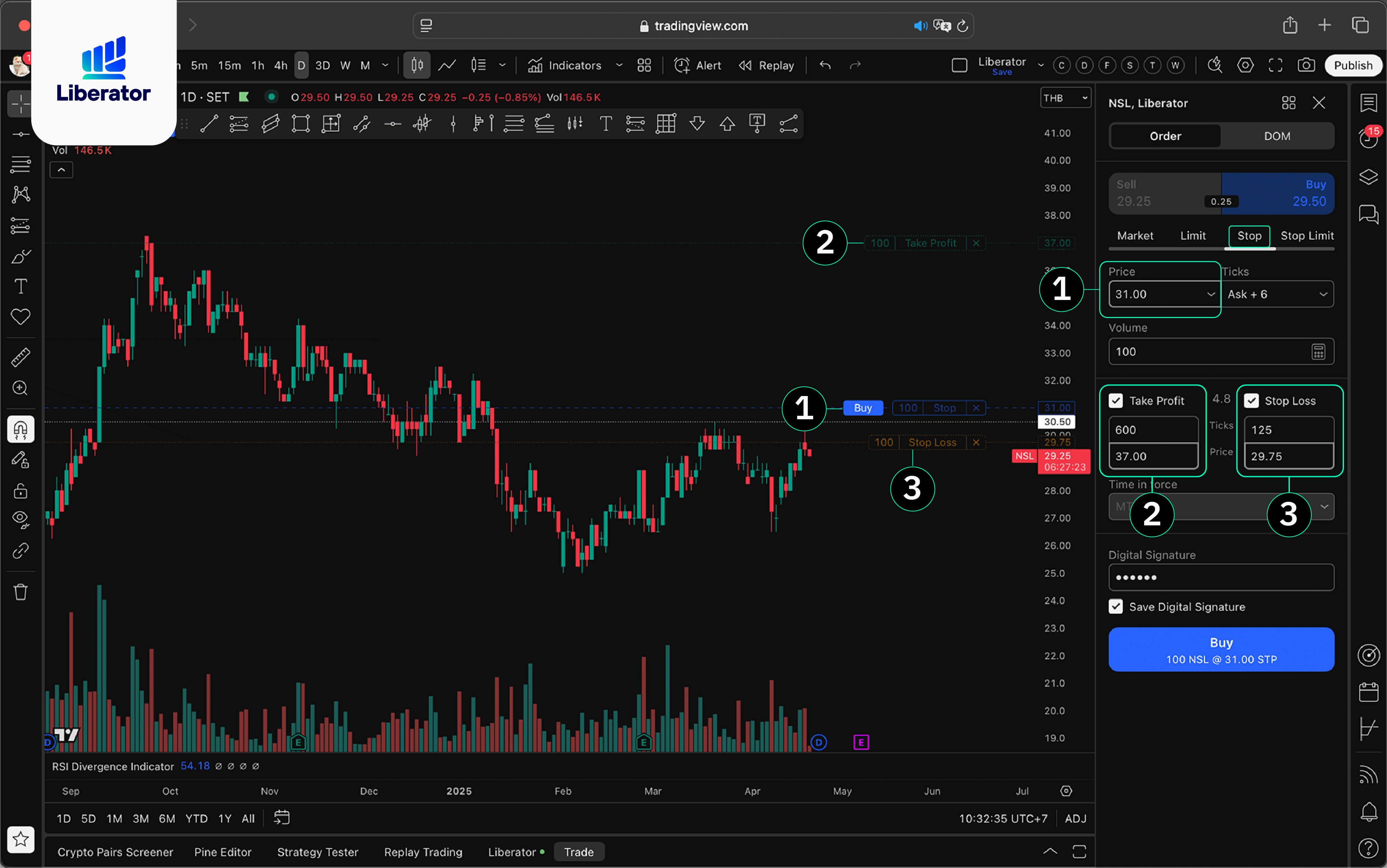Click the Volume input field
The height and width of the screenshot is (868, 1387).
[1221, 351]
